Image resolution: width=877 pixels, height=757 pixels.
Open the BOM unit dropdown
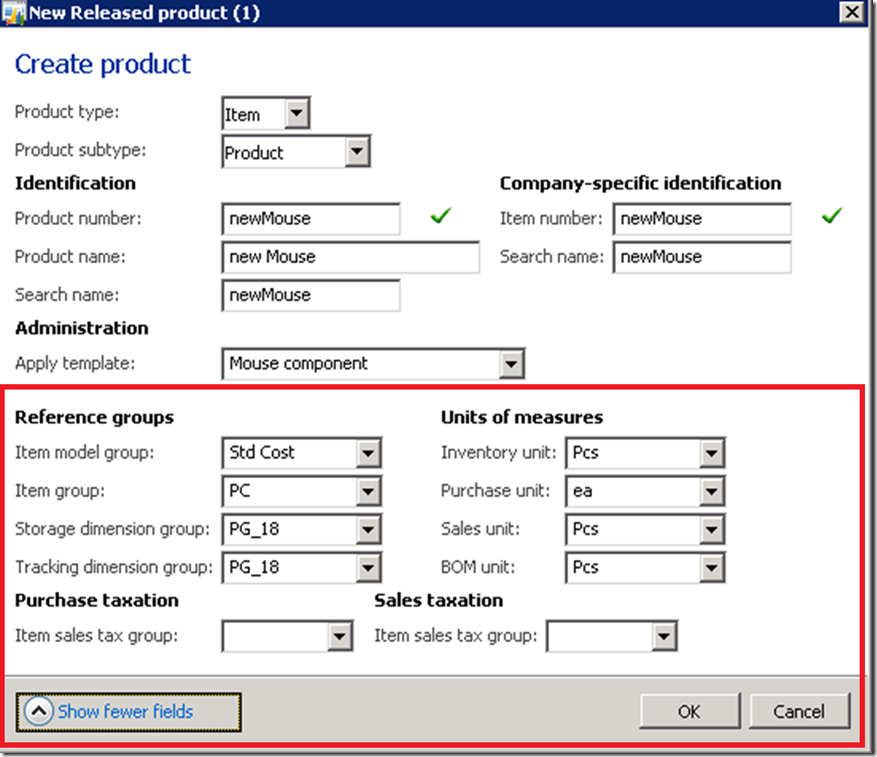click(x=712, y=567)
